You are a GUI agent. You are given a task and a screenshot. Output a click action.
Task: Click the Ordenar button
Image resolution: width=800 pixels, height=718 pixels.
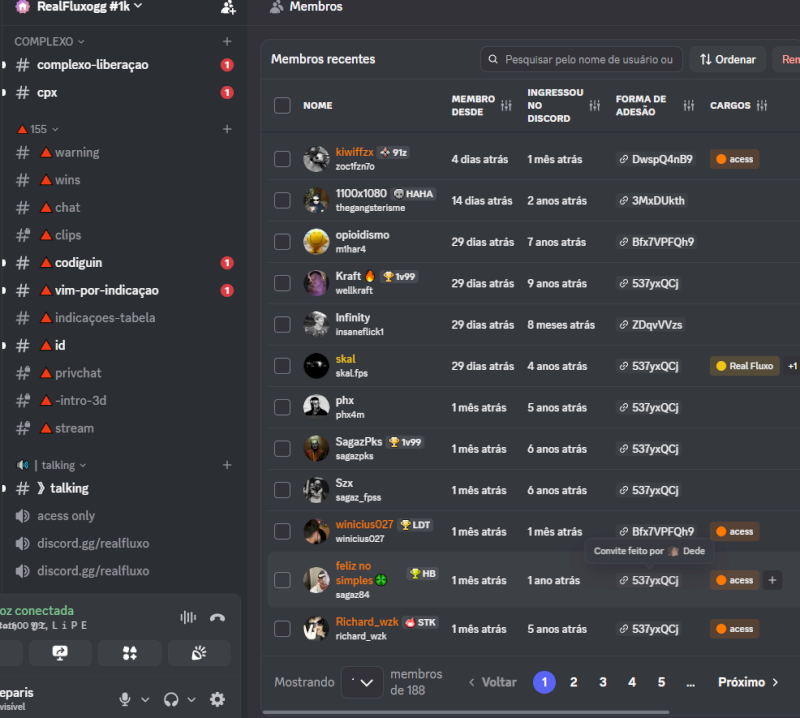727,60
